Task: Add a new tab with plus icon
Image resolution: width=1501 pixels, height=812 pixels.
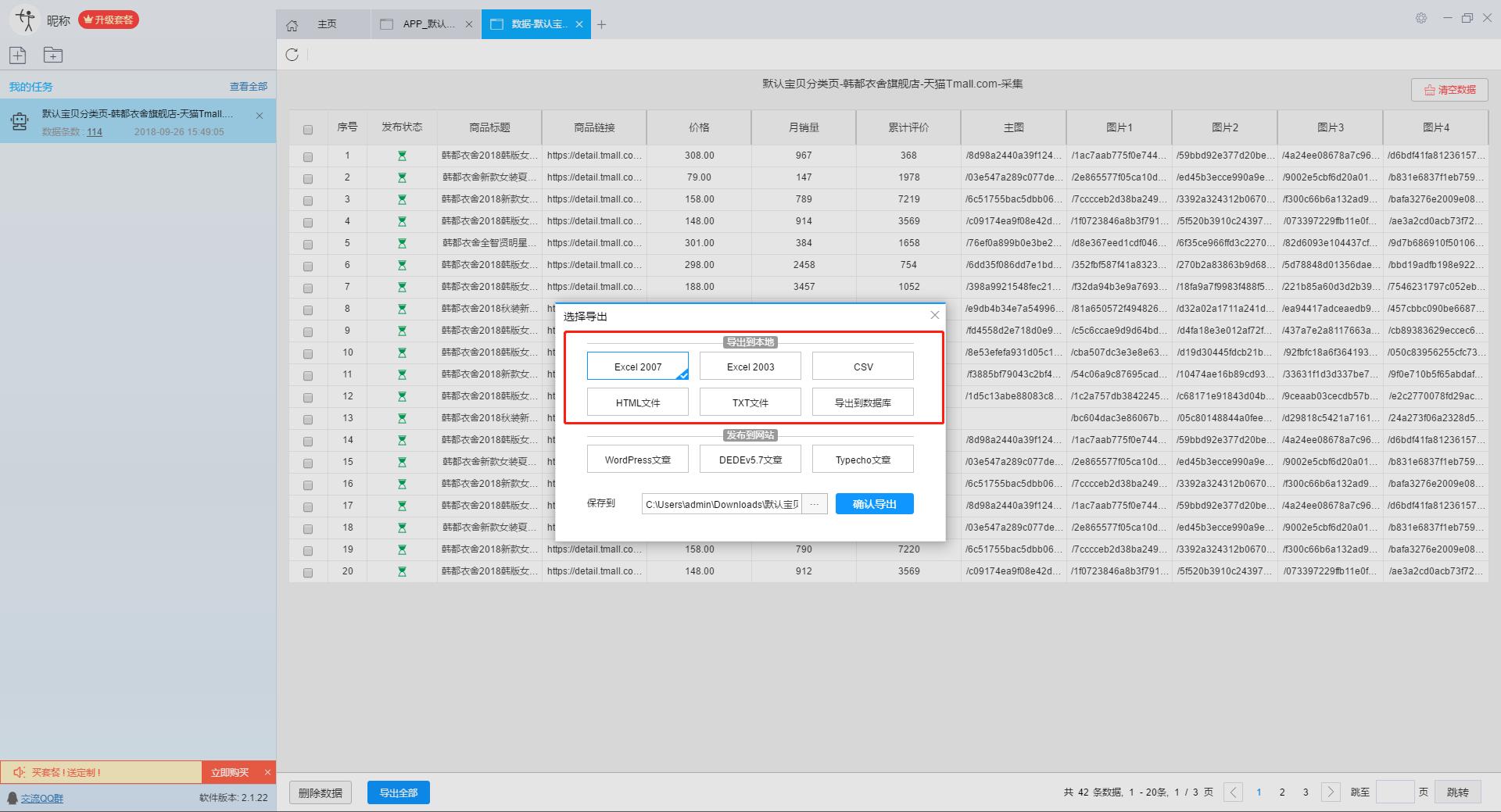Action: [x=601, y=24]
